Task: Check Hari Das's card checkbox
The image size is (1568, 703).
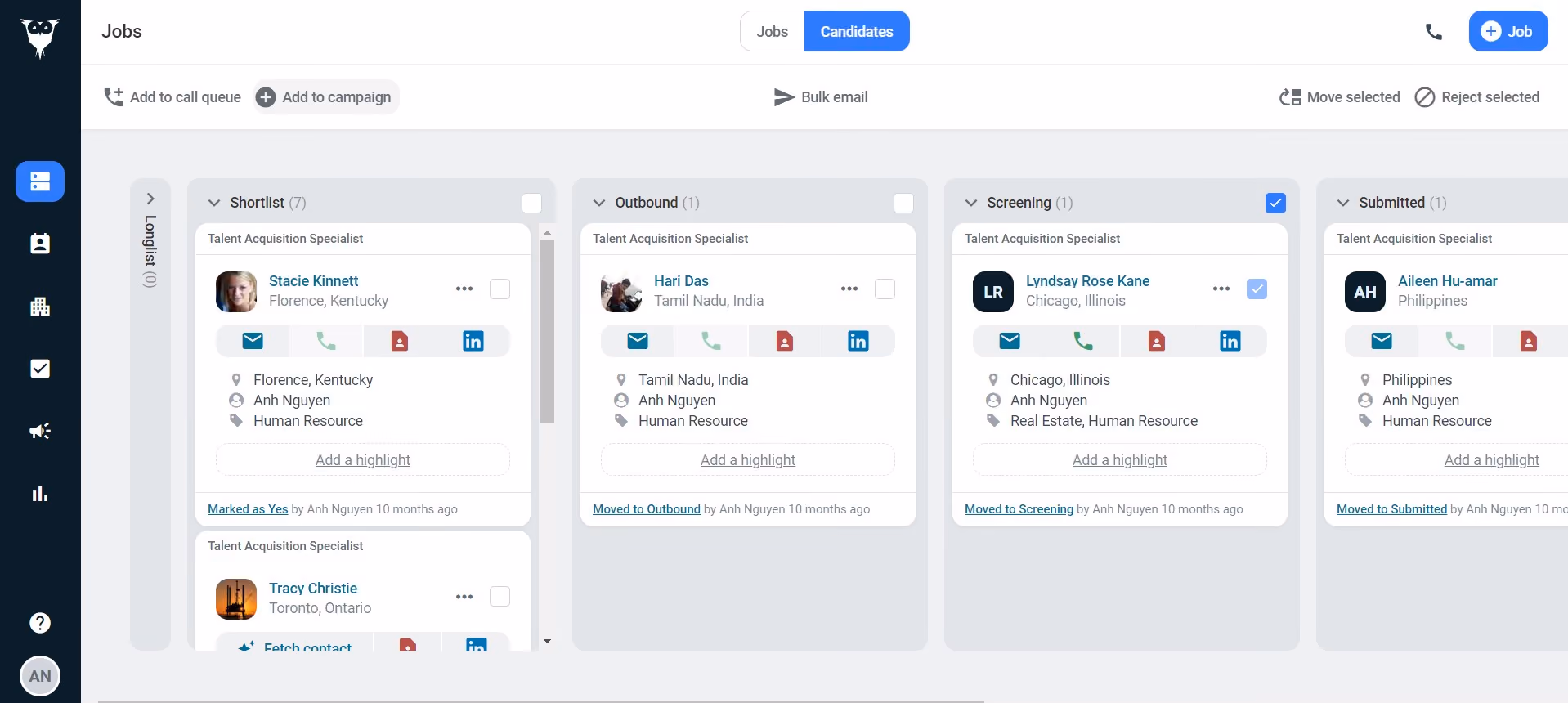Action: pyautogui.click(x=885, y=289)
